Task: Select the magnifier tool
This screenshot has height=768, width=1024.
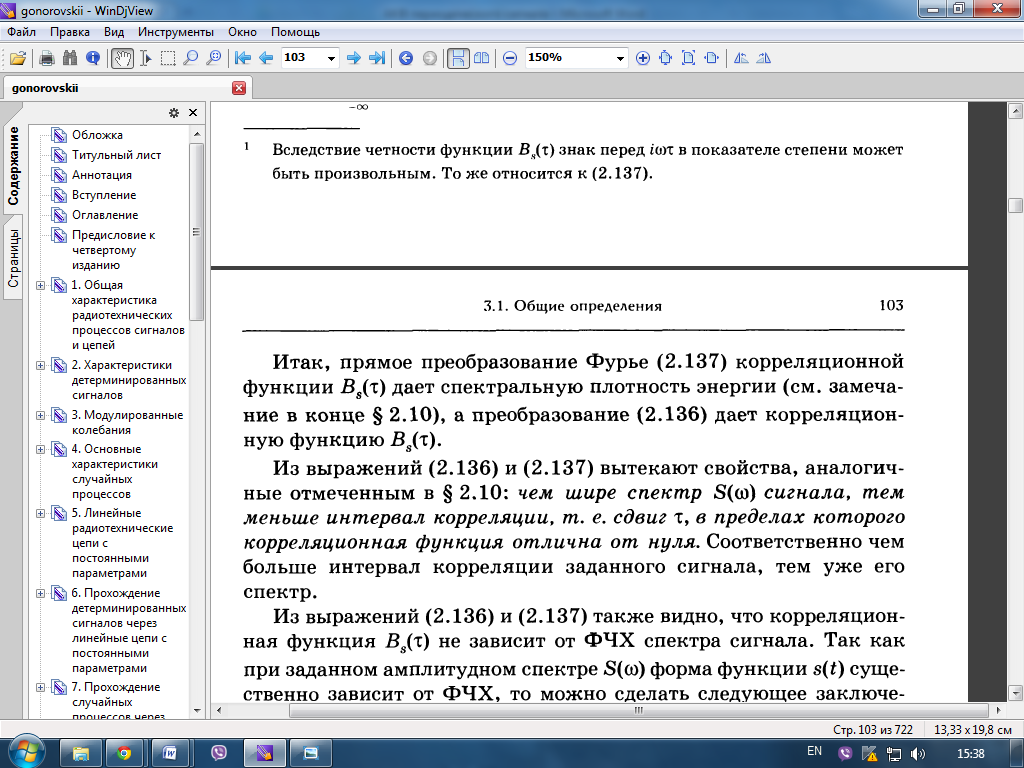Action: pyautogui.click(x=191, y=58)
